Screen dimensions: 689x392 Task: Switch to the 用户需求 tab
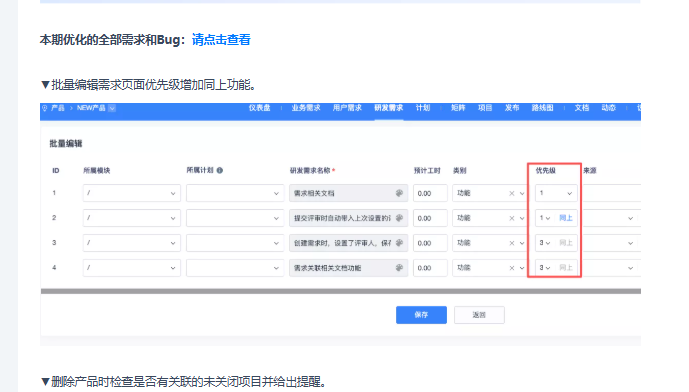coord(347,108)
